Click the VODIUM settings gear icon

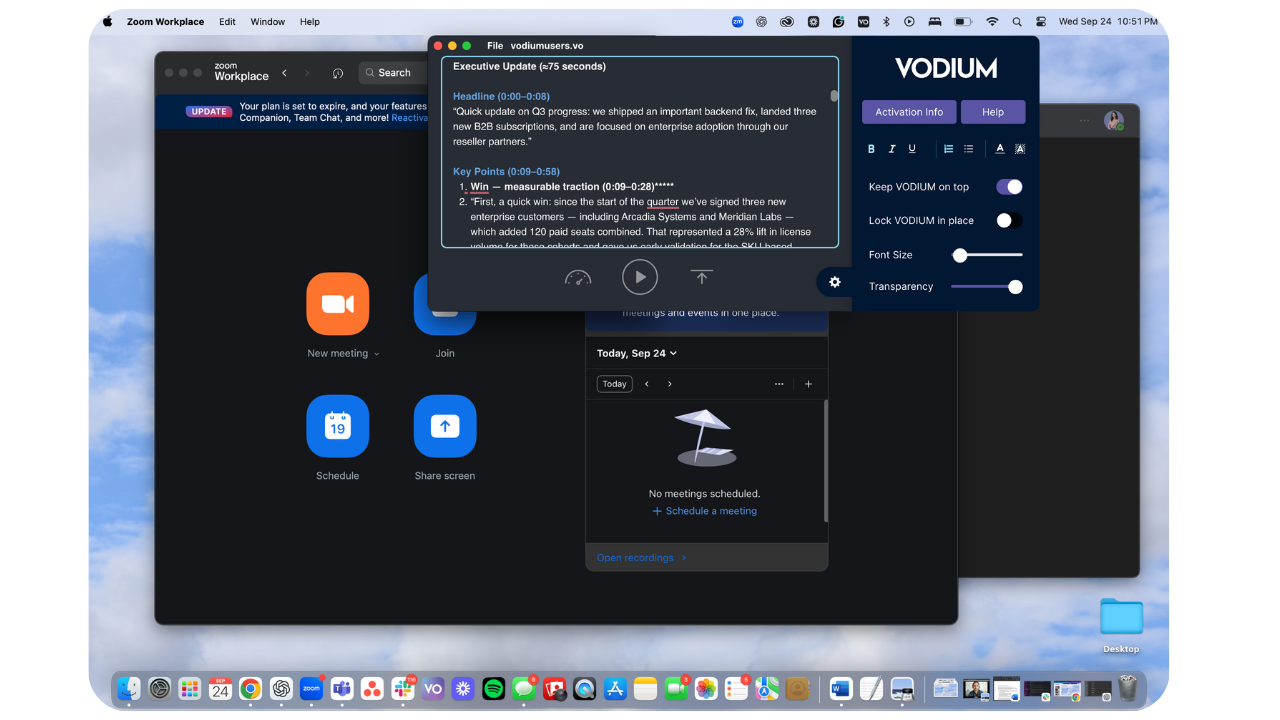coord(835,282)
